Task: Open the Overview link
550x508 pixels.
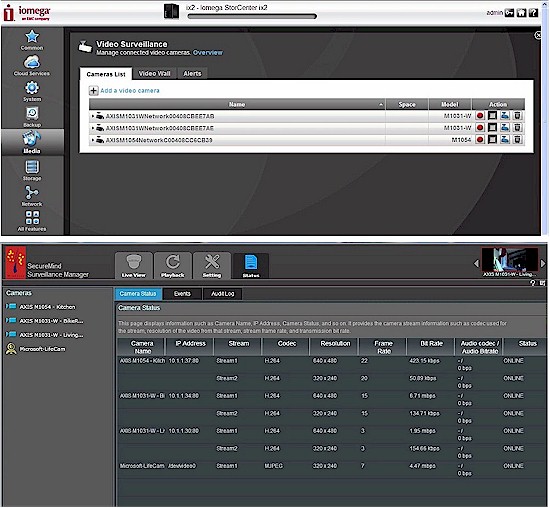Action: 208,53
